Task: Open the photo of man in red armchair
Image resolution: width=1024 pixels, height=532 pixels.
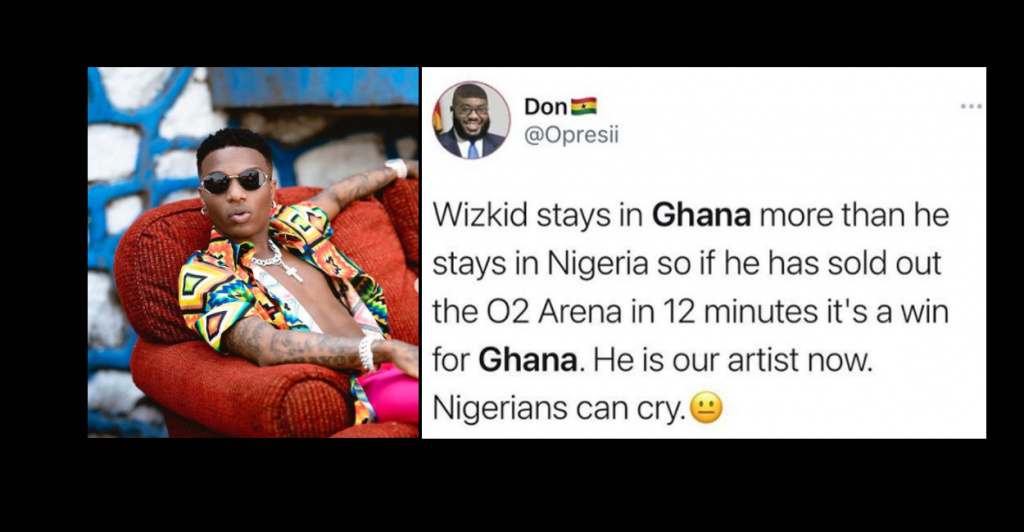Action: [x=253, y=252]
